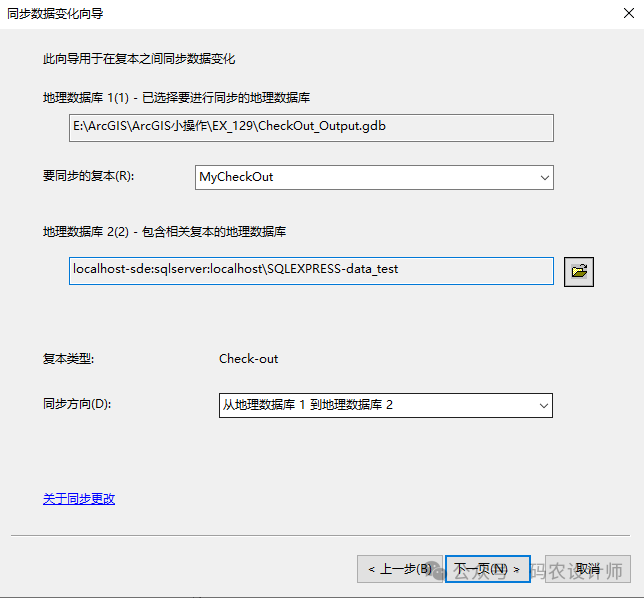Close the 同步数据变化向导 dialog window

tap(620, 14)
